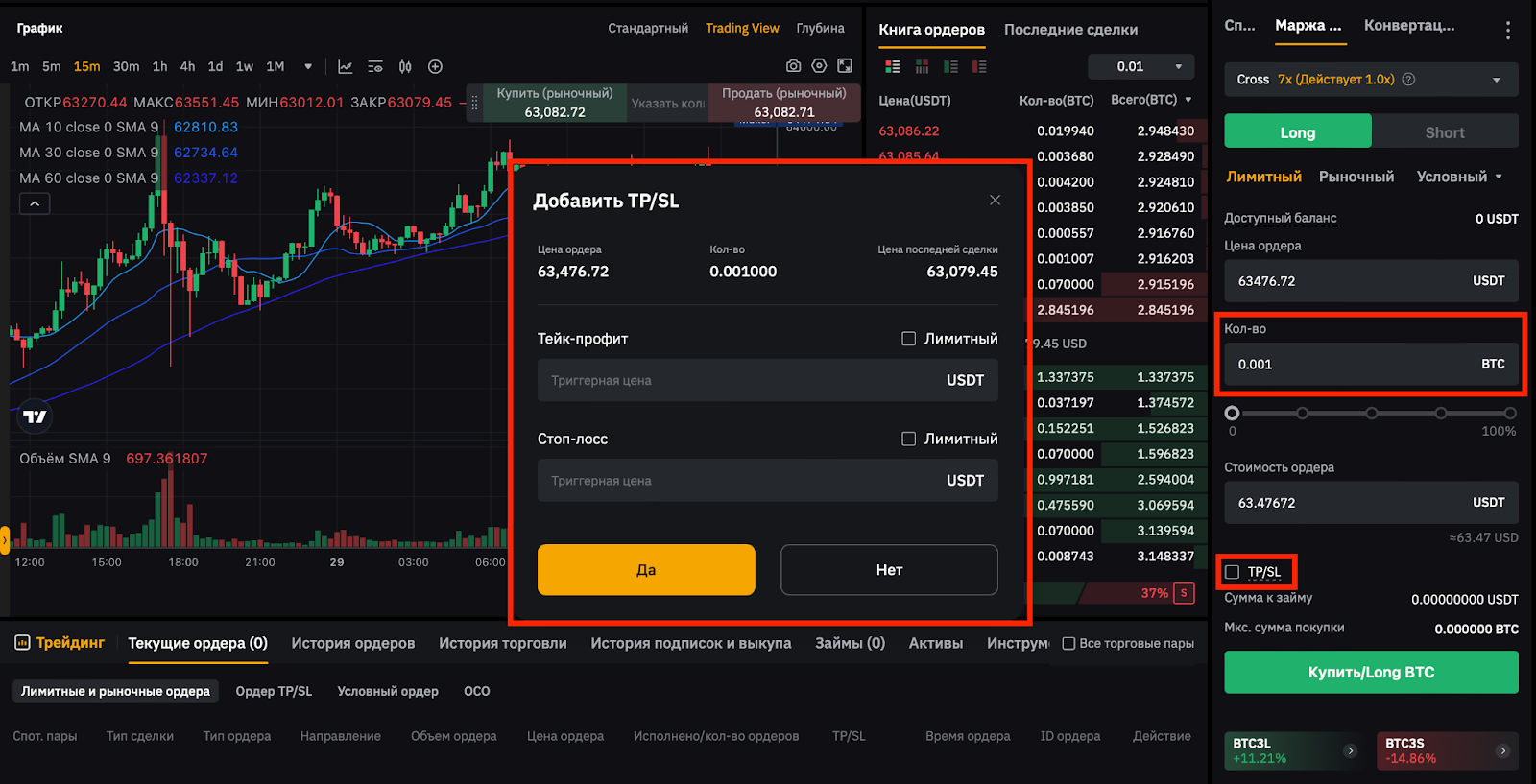The image size is (1536, 784).
Task: Open the BTC3S token arrow
Action: click(x=1502, y=750)
